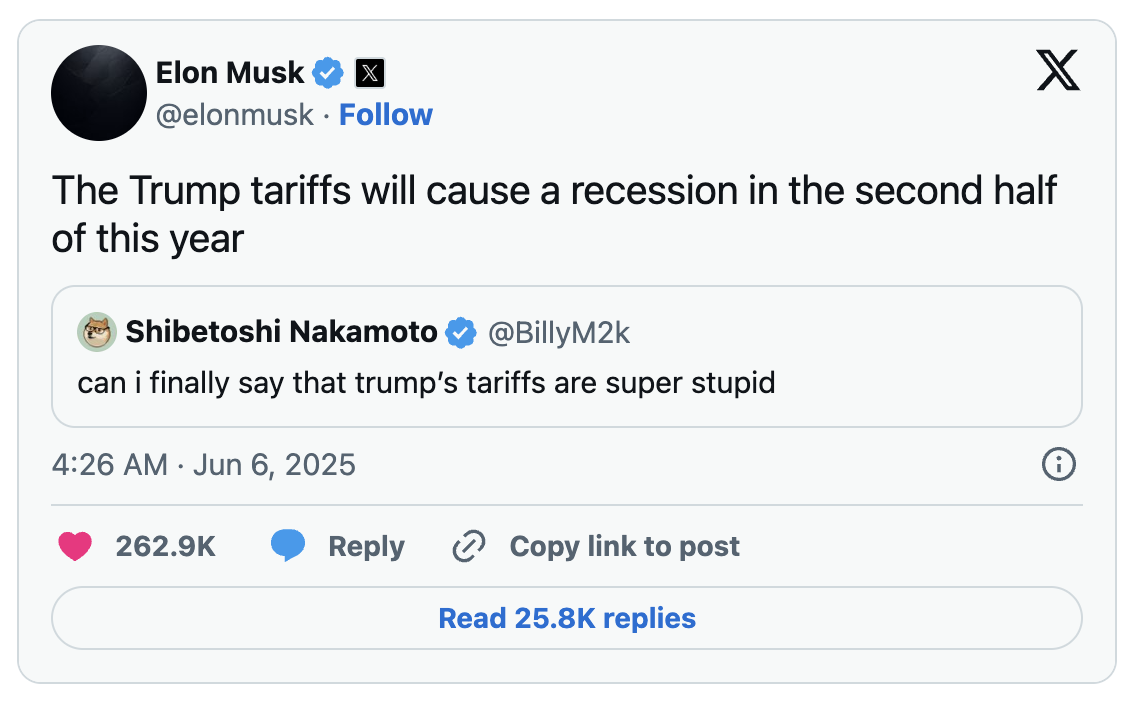Click the Shibetoshi Nakamoto name

(x=281, y=332)
